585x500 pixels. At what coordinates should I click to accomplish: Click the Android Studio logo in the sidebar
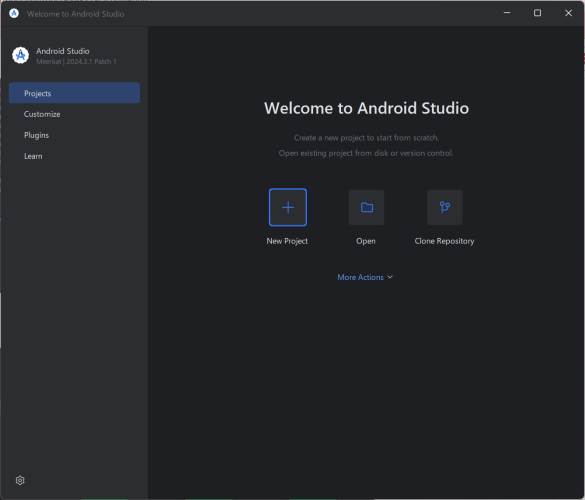(x=21, y=55)
